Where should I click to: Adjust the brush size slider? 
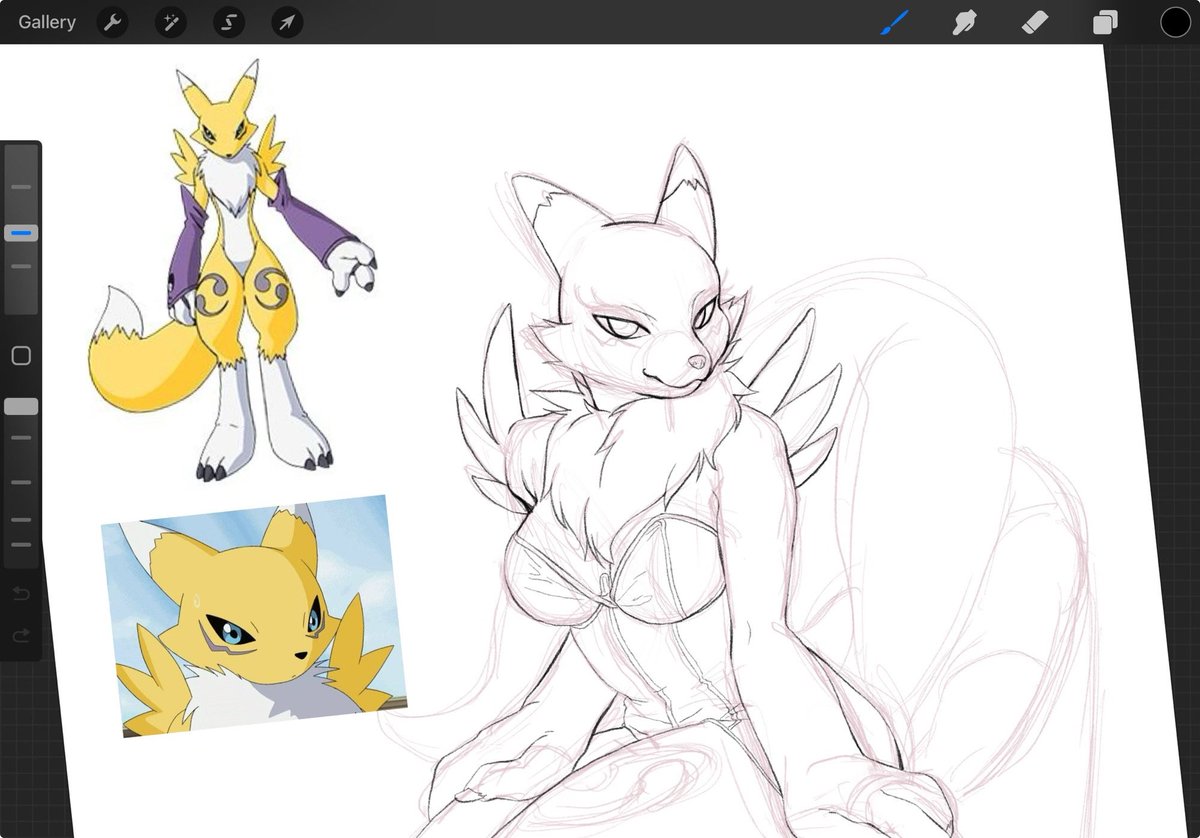20,232
